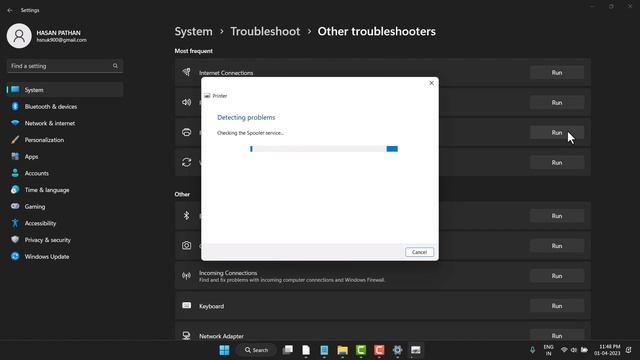The image size is (640, 360).
Task: Click Keyboard row label
Action: click(x=211, y=306)
